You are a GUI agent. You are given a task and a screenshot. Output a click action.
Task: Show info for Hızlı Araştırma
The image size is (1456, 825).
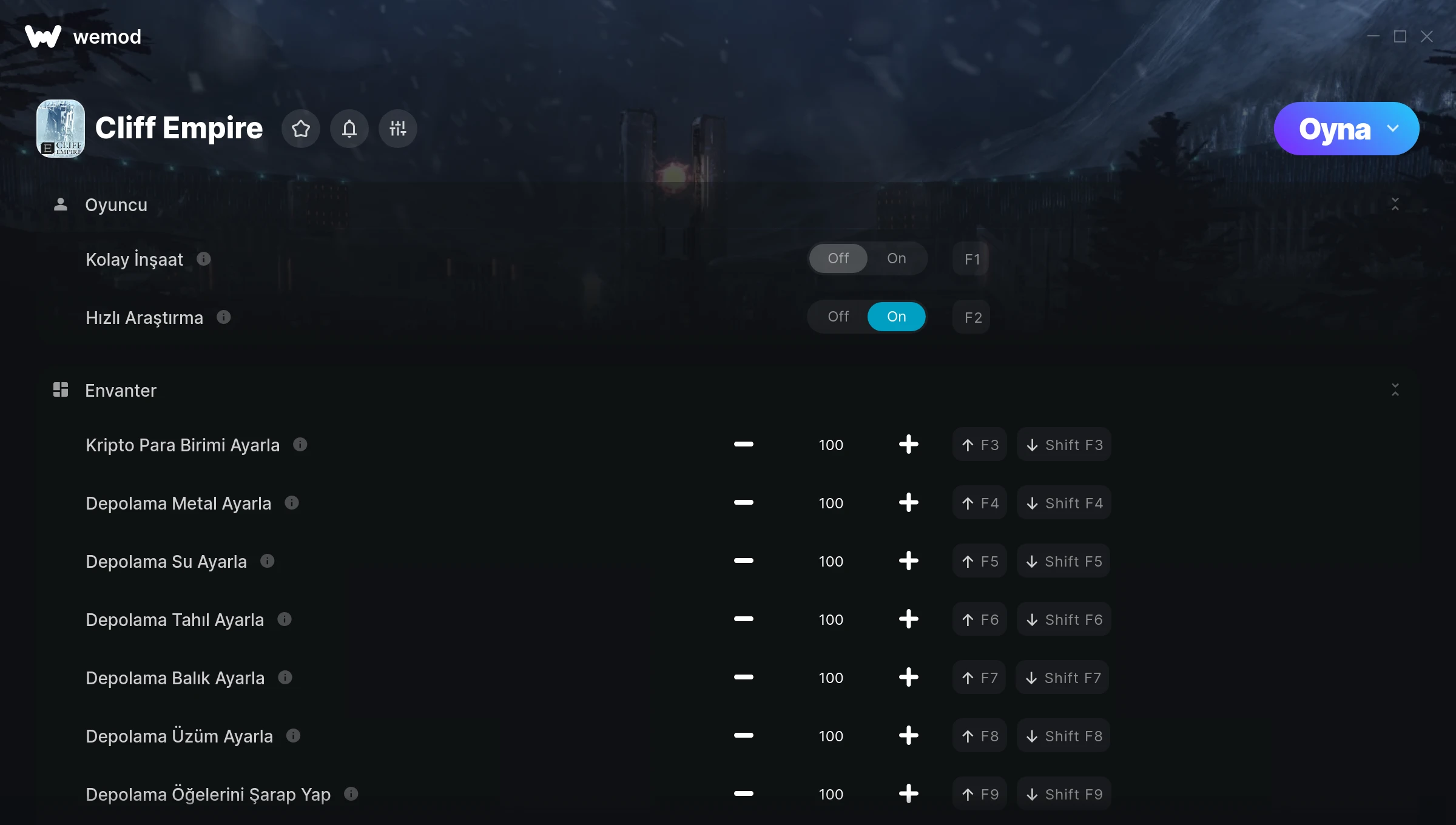224,317
